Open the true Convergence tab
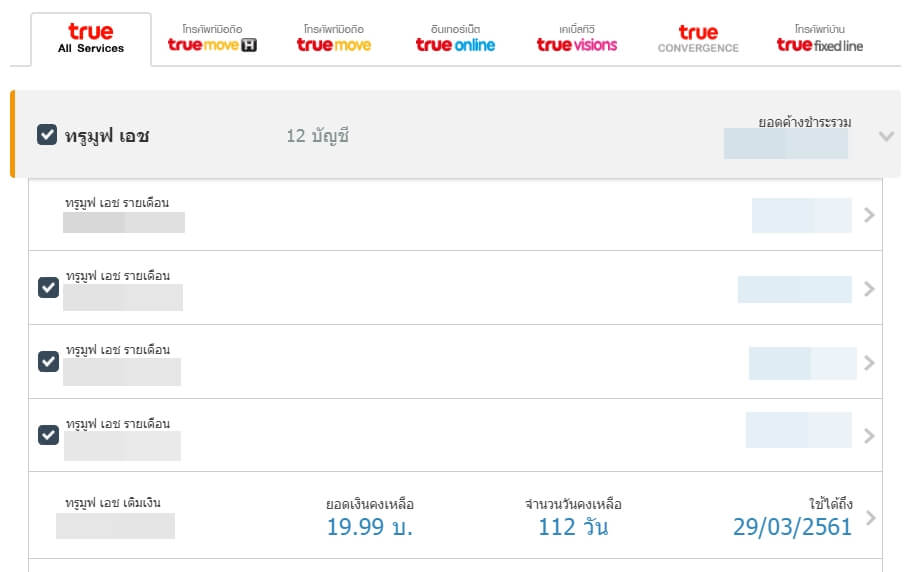Screen dimensions: 915x572 698,39
